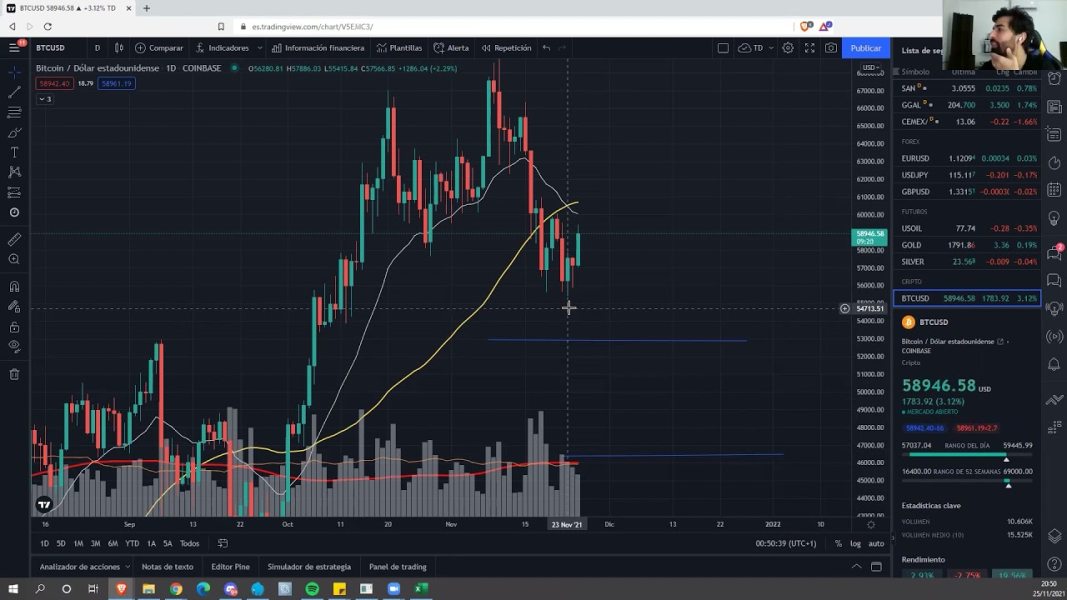The width and height of the screenshot is (1067, 600).
Task: Select the crosshair cursor tool
Action: [x=14, y=72]
